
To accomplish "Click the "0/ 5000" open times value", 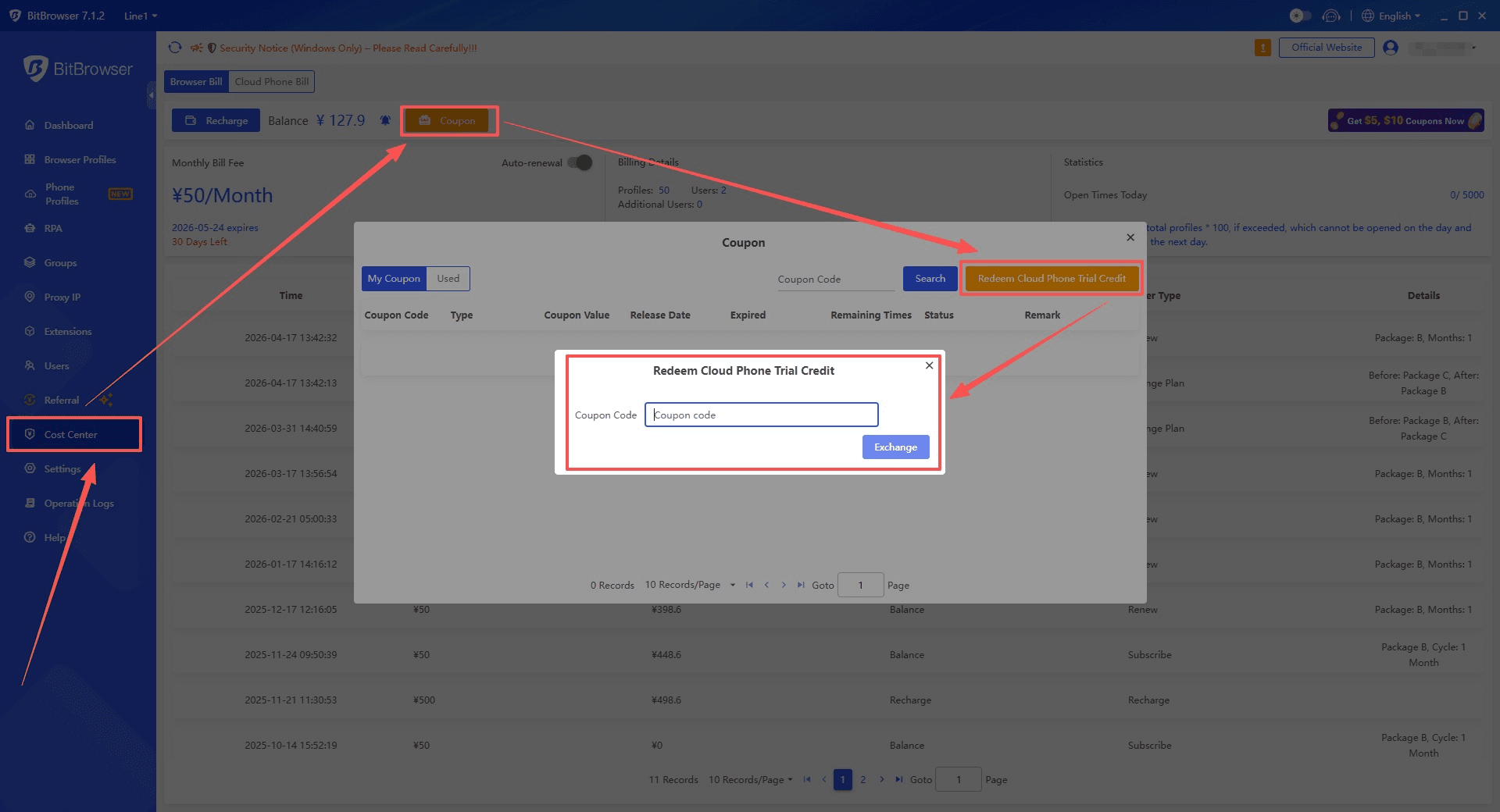I will [x=1467, y=195].
